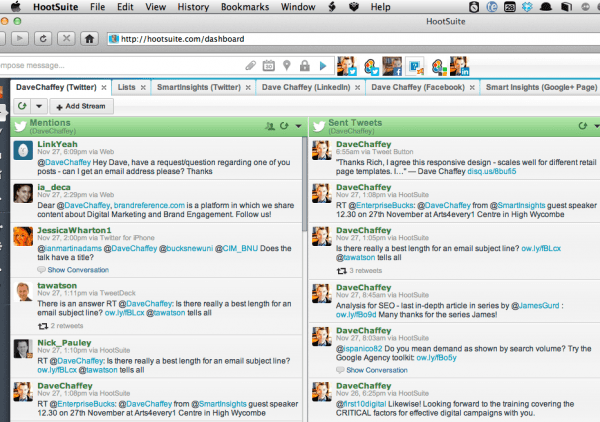Screen dimensions: 600x422
Task: Open @JamesGurd mention link
Action: (x=535, y=306)
